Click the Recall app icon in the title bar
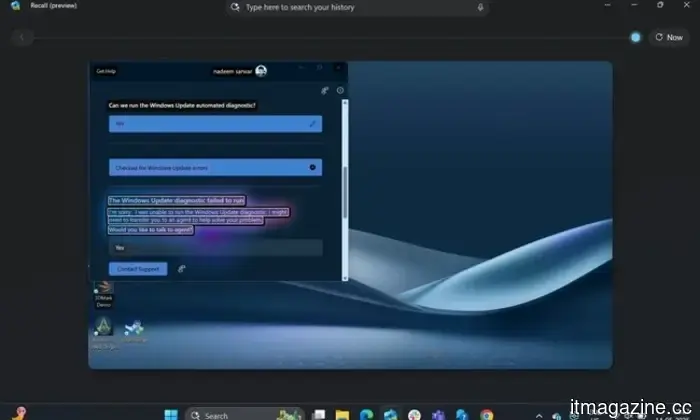Viewport: 700px width, 420px height. [15, 6]
